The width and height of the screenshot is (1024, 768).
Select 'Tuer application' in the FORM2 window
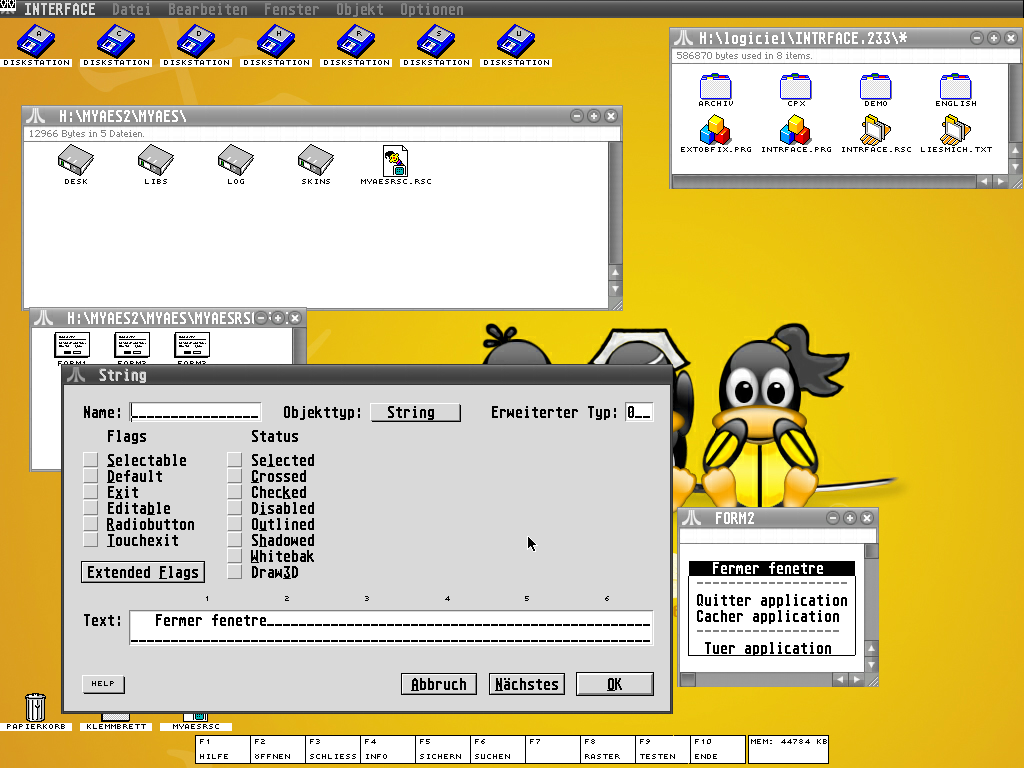coord(768,648)
